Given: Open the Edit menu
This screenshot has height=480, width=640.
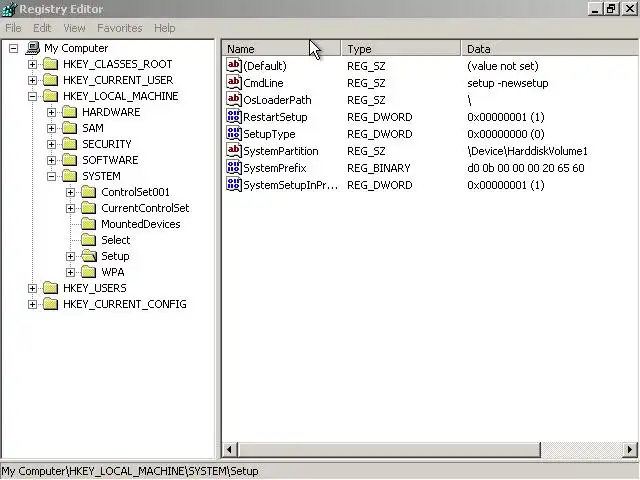Looking at the screenshot, I should point(42,28).
